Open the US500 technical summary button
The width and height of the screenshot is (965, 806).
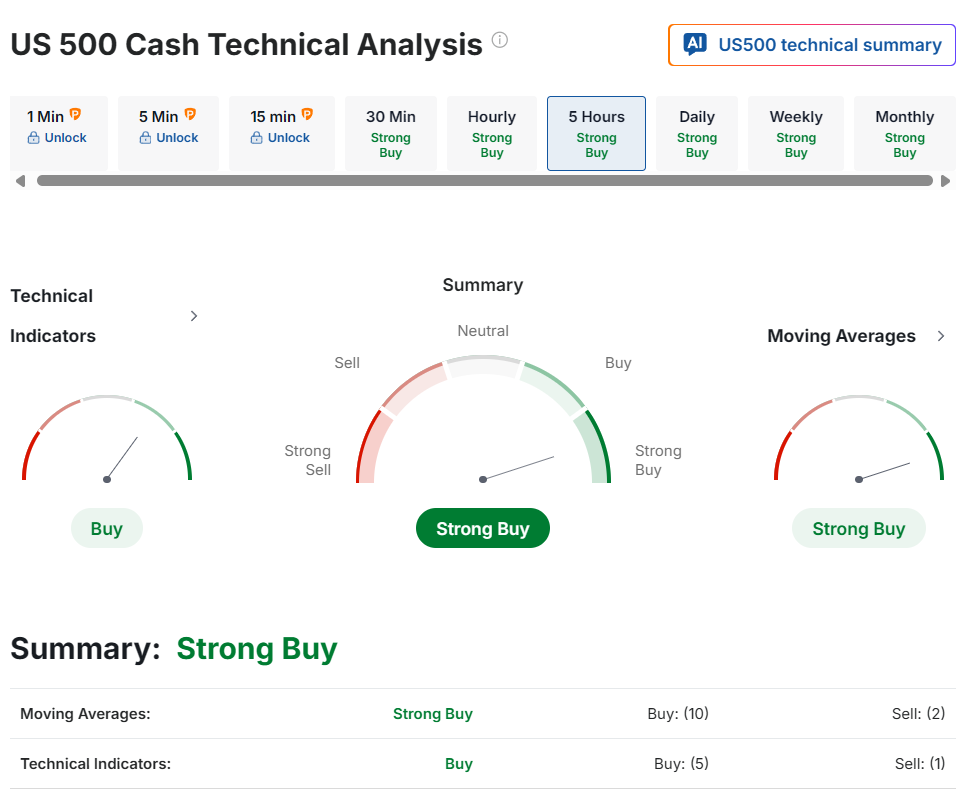pos(811,45)
